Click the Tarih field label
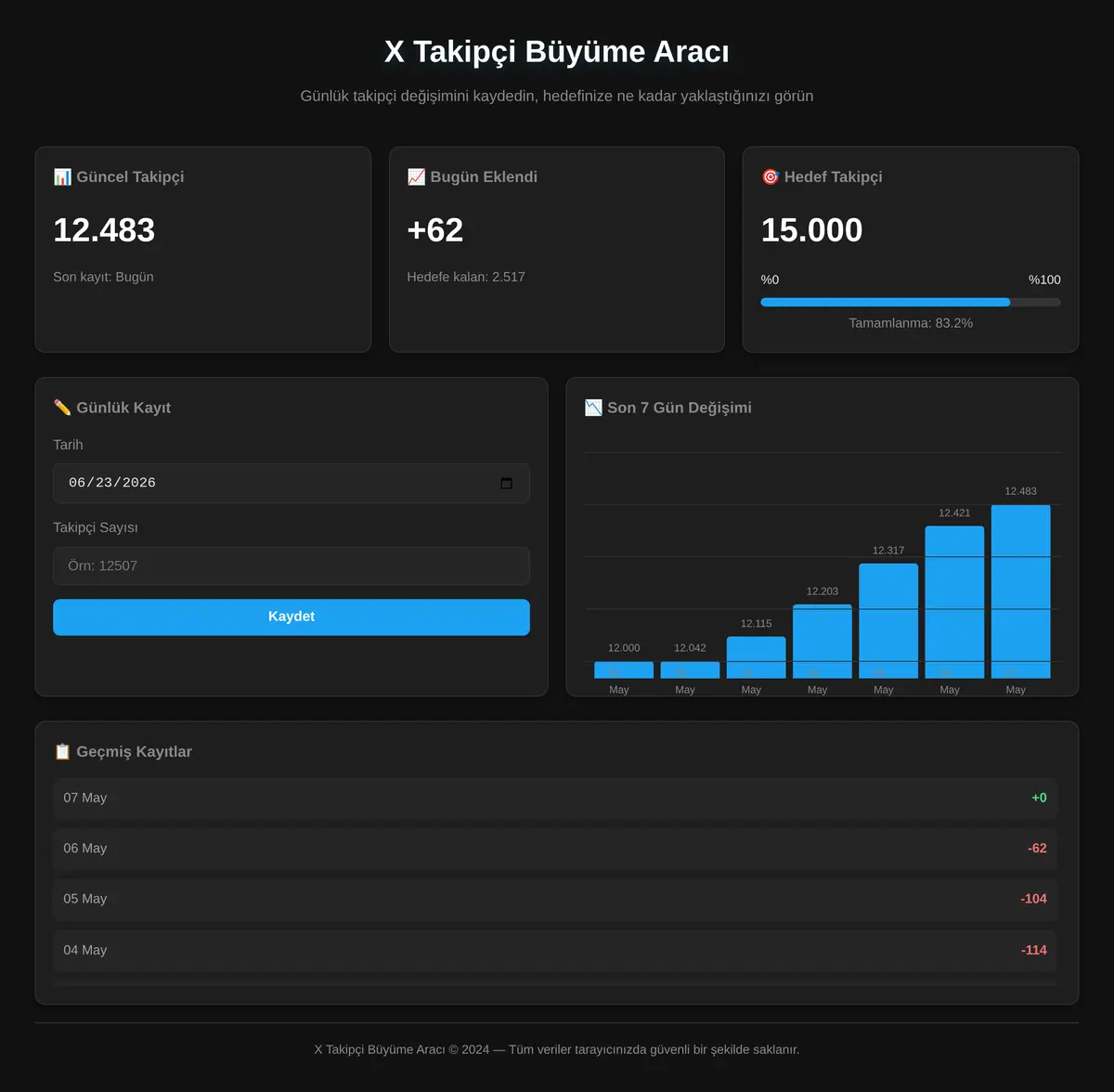This screenshot has height=1092, width=1114. pyautogui.click(x=68, y=445)
